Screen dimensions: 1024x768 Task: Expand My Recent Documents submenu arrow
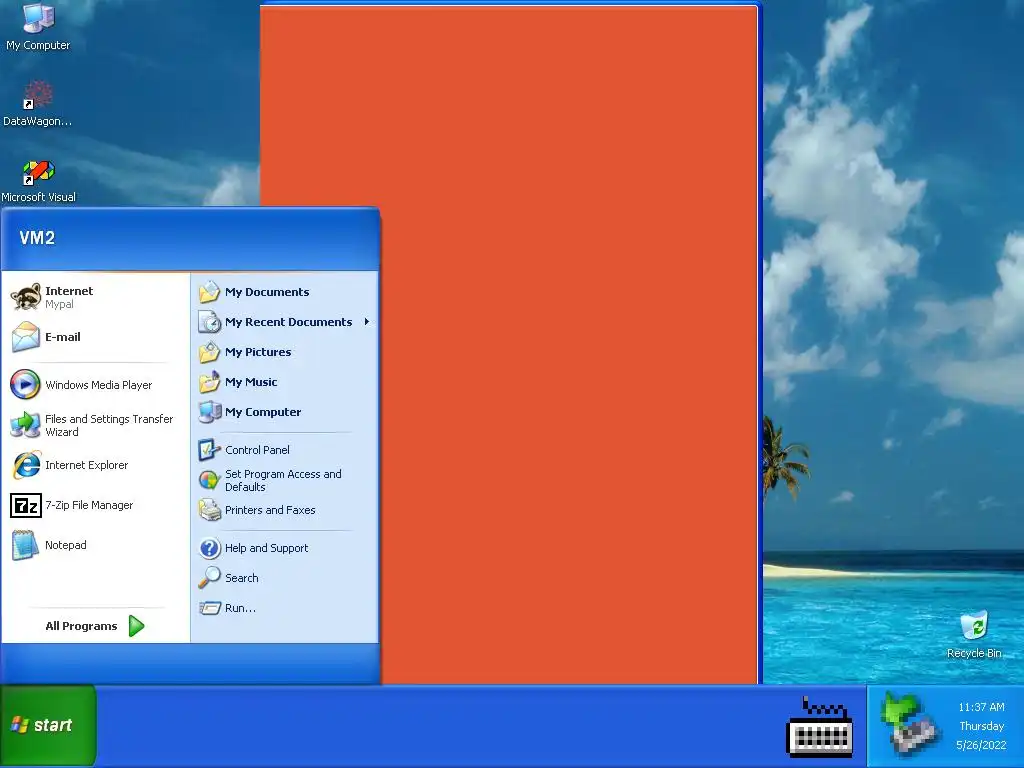367,322
